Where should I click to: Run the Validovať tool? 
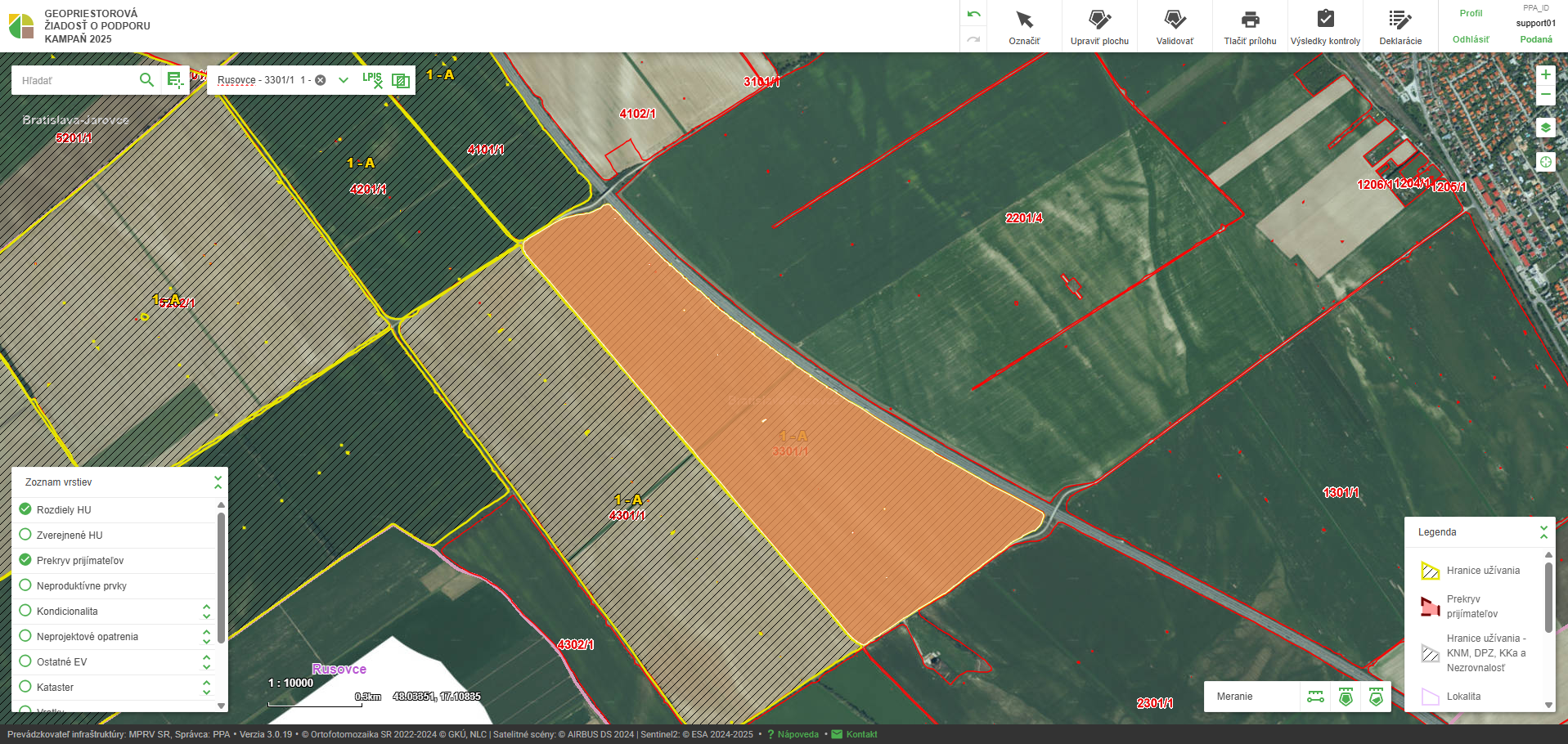[x=1175, y=27]
